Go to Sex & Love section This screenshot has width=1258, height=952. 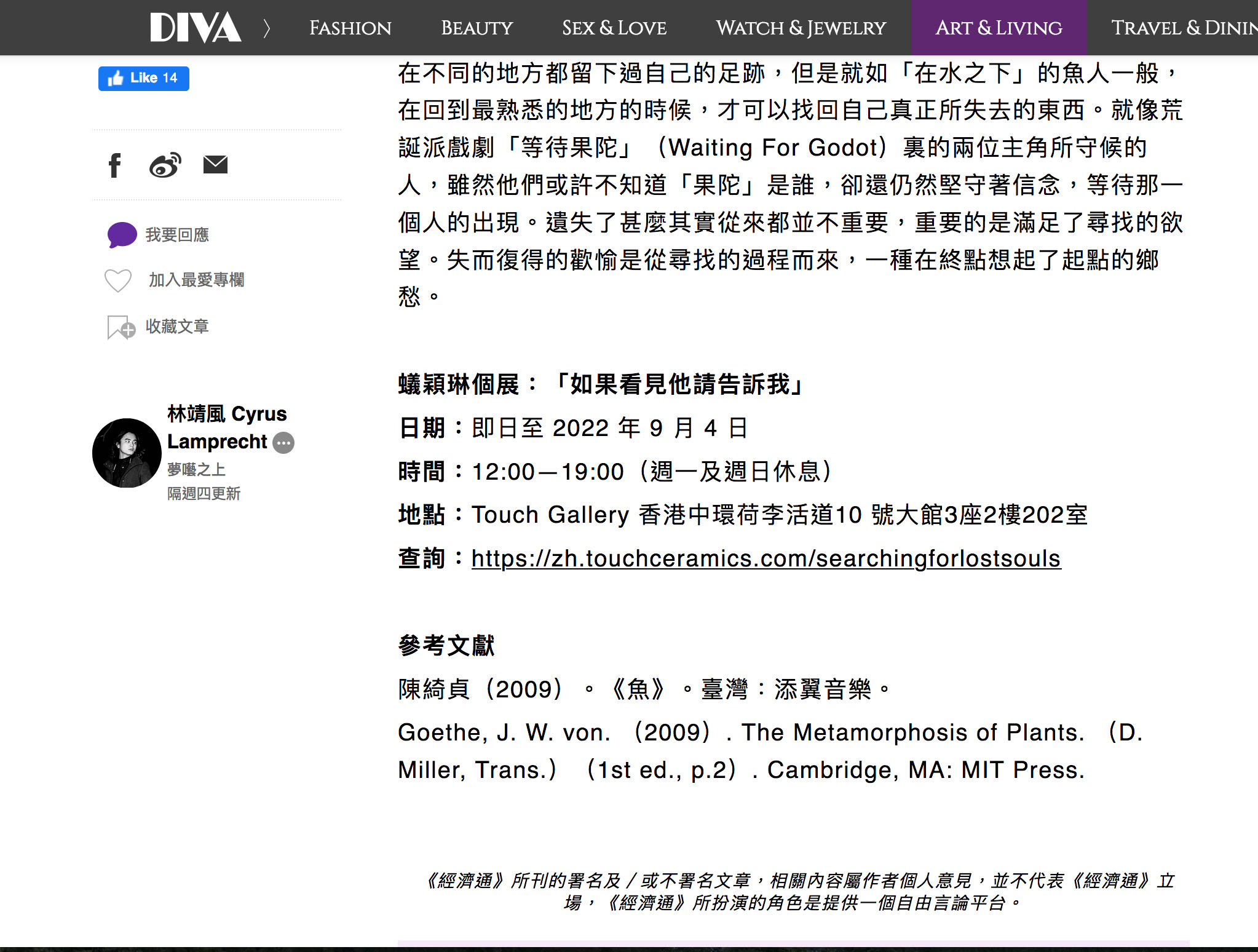point(614,28)
